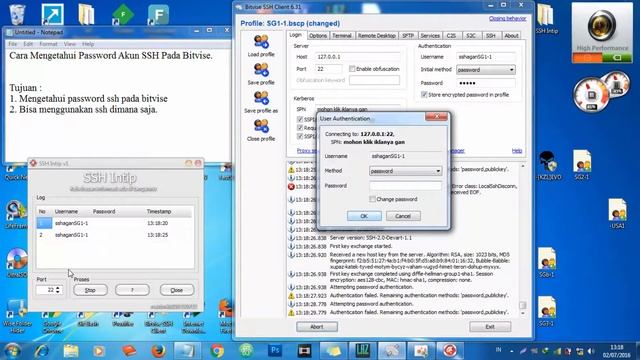Screen dimensions: 640x360
Task: Click the Close profile icon
Action: (x=261, y=126)
